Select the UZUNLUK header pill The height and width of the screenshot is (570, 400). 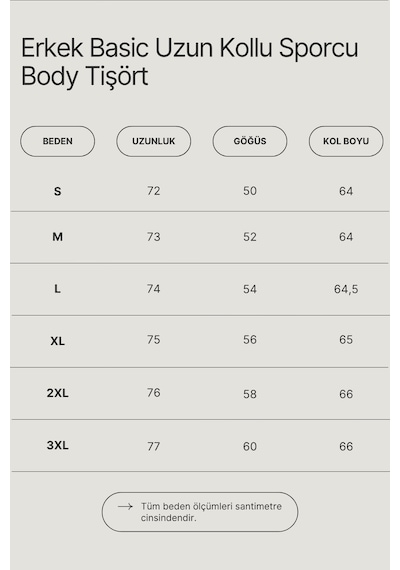[x=153, y=141]
